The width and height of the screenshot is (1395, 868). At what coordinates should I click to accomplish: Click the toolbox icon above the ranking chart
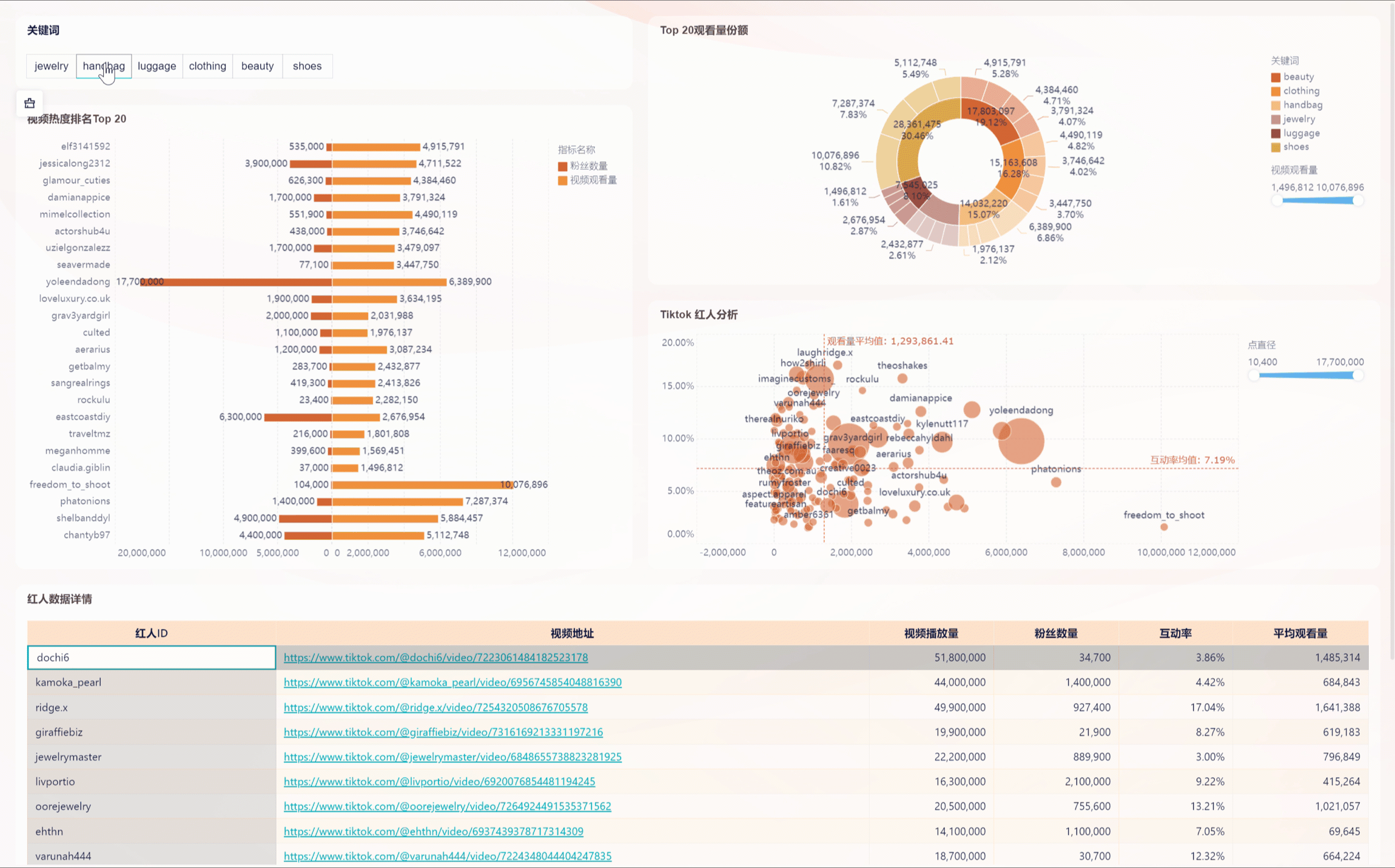[x=30, y=103]
